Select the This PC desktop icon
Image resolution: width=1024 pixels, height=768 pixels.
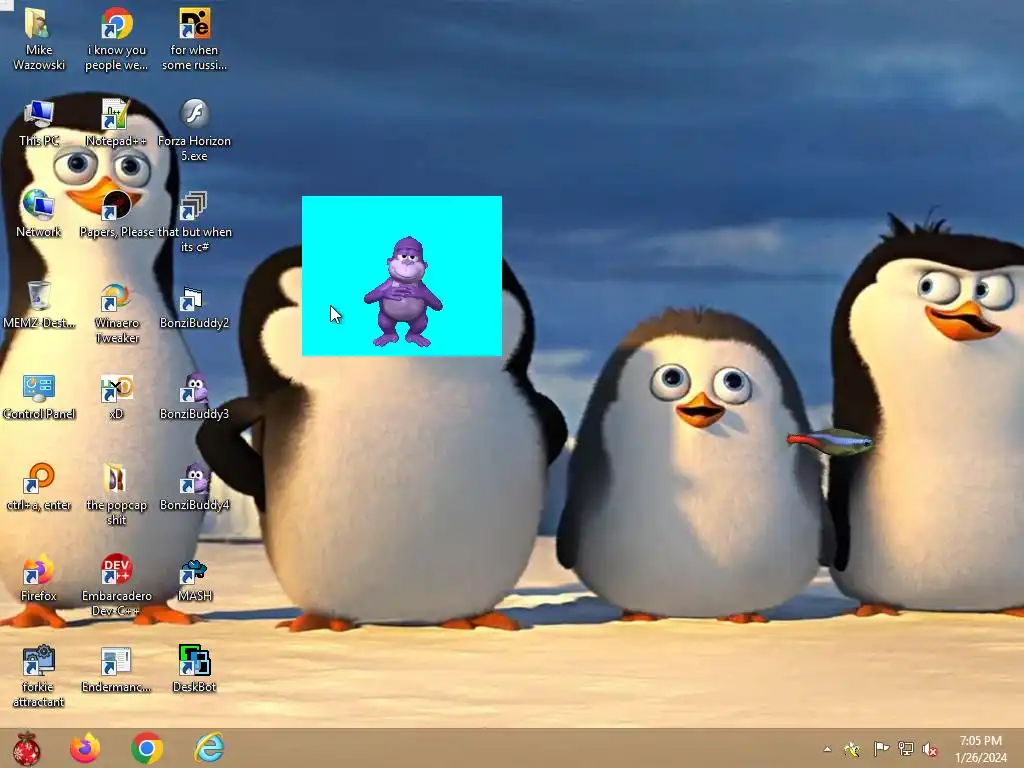[39, 123]
